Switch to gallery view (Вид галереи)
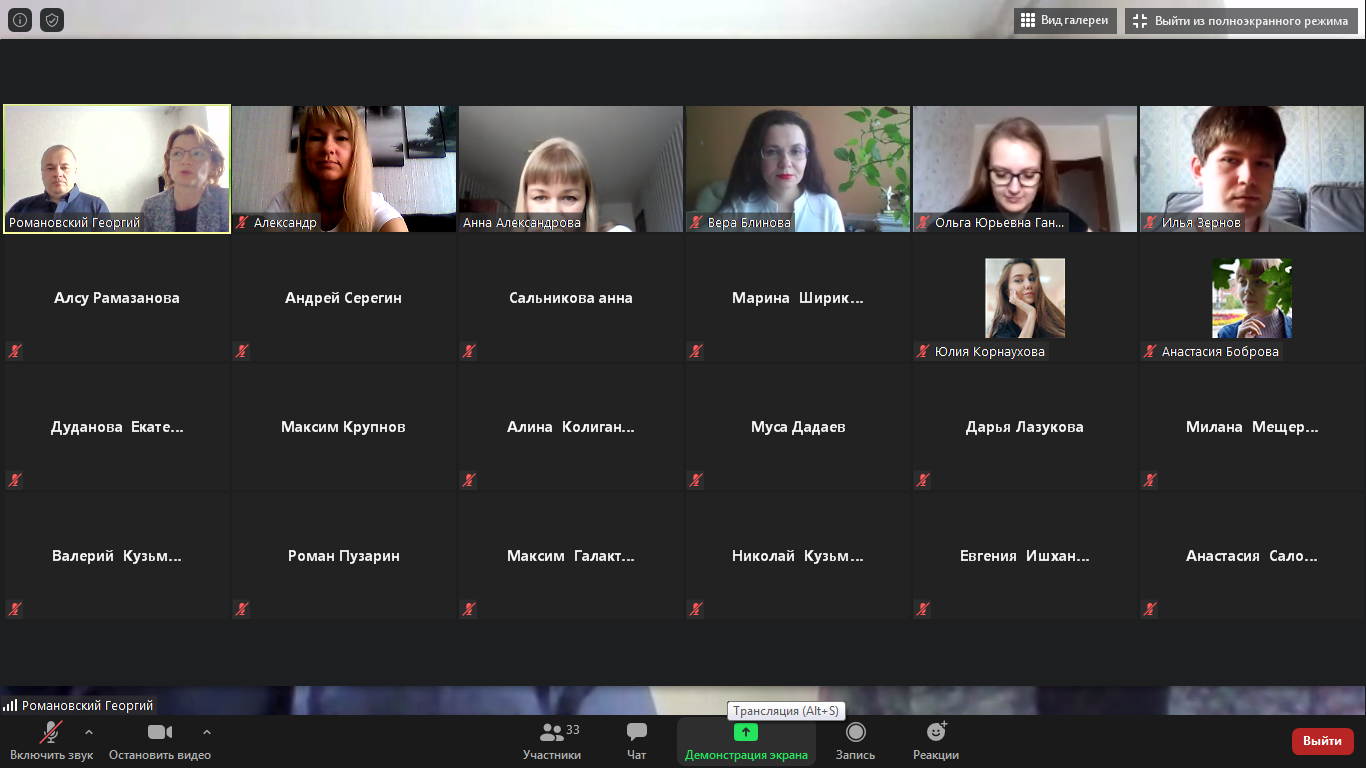Image resolution: width=1366 pixels, height=768 pixels. click(1065, 20)
